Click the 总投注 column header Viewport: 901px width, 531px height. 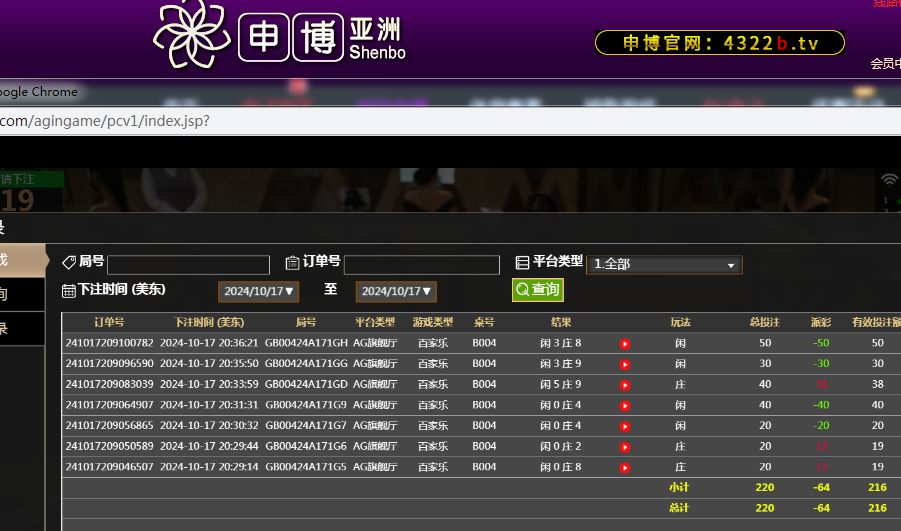764,323
